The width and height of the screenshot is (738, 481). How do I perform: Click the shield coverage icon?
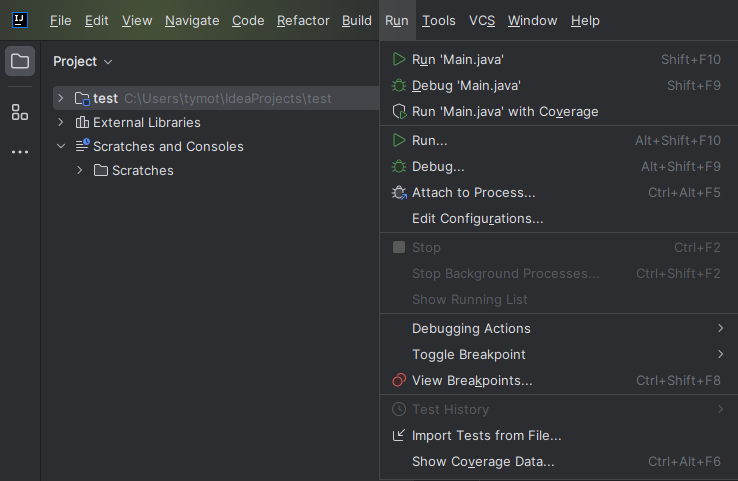coord(399,112)
